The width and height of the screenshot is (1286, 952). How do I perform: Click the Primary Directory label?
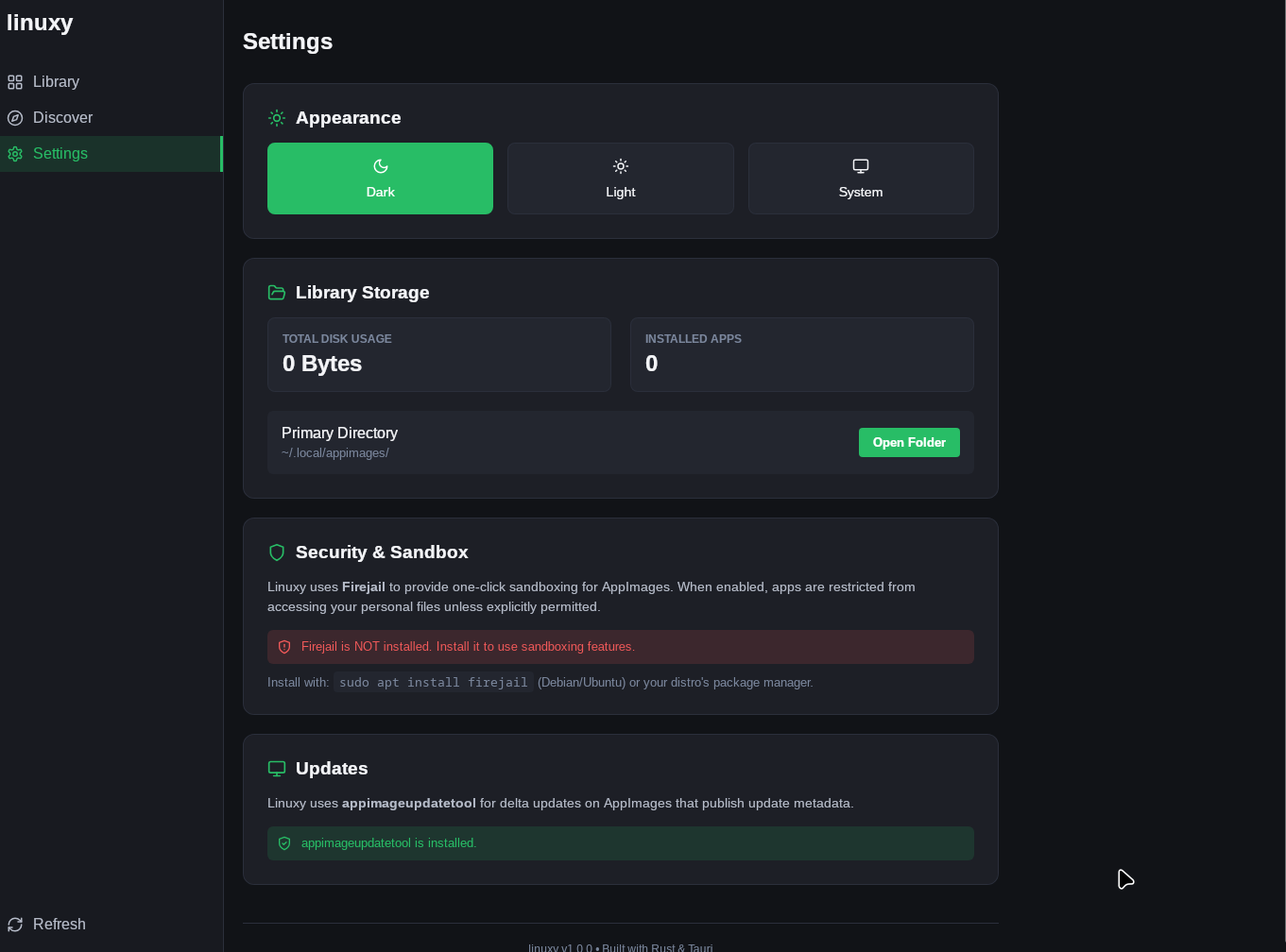(x=339, y=433)
